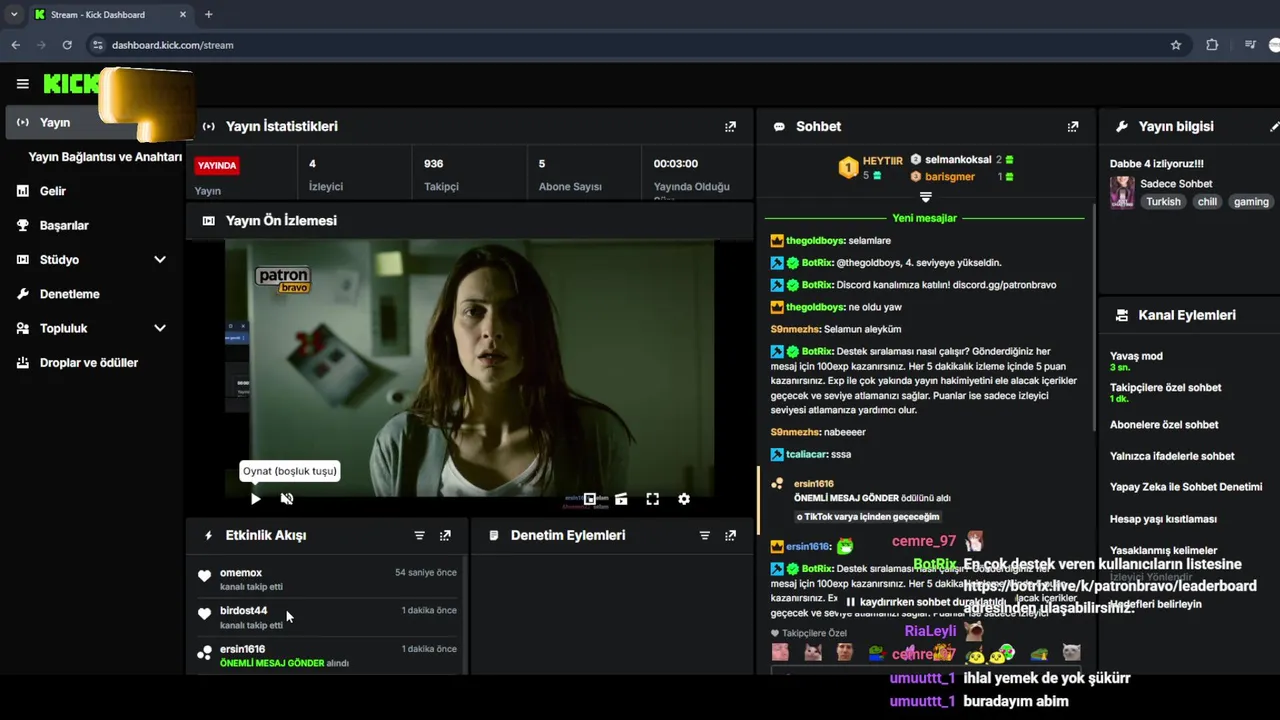Screen dimensions: 1280x720
Task: Open Yasaklanmış kelimeler setting
Action: tap(1163, 550)
